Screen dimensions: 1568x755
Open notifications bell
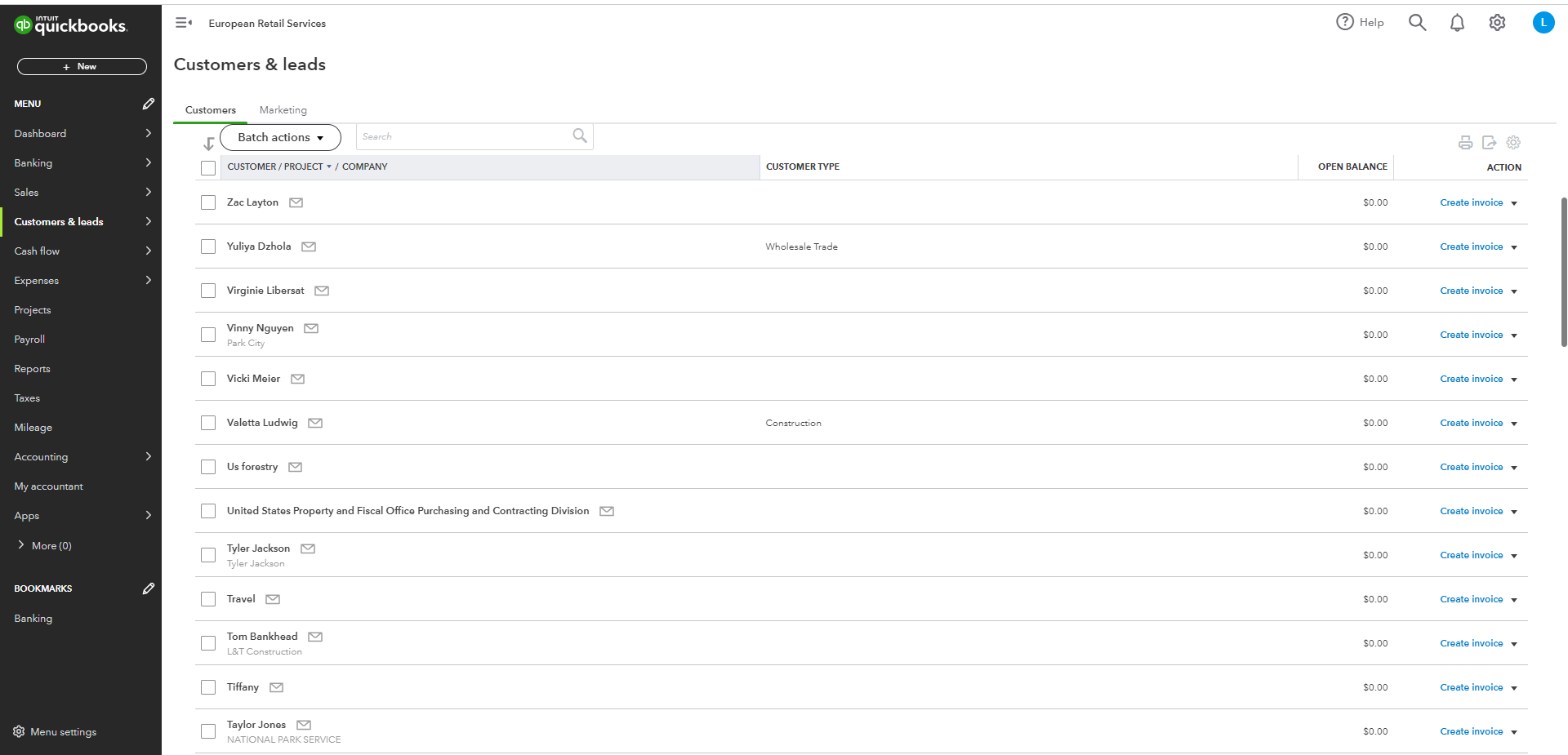1457,23
